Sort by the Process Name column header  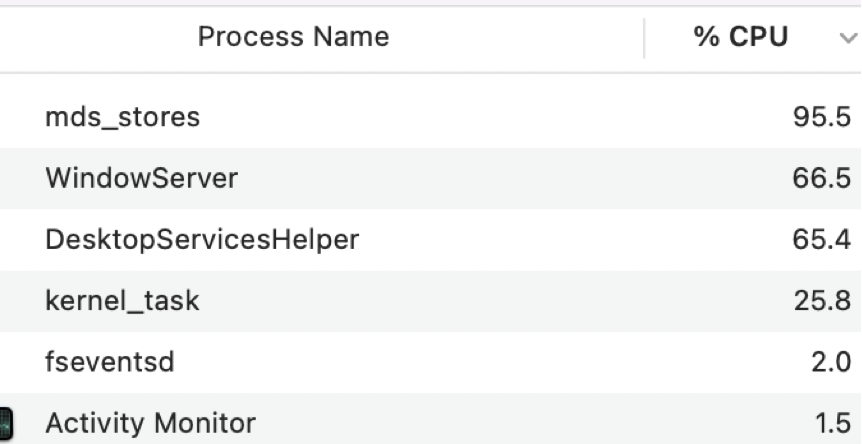tap(293, 38)
